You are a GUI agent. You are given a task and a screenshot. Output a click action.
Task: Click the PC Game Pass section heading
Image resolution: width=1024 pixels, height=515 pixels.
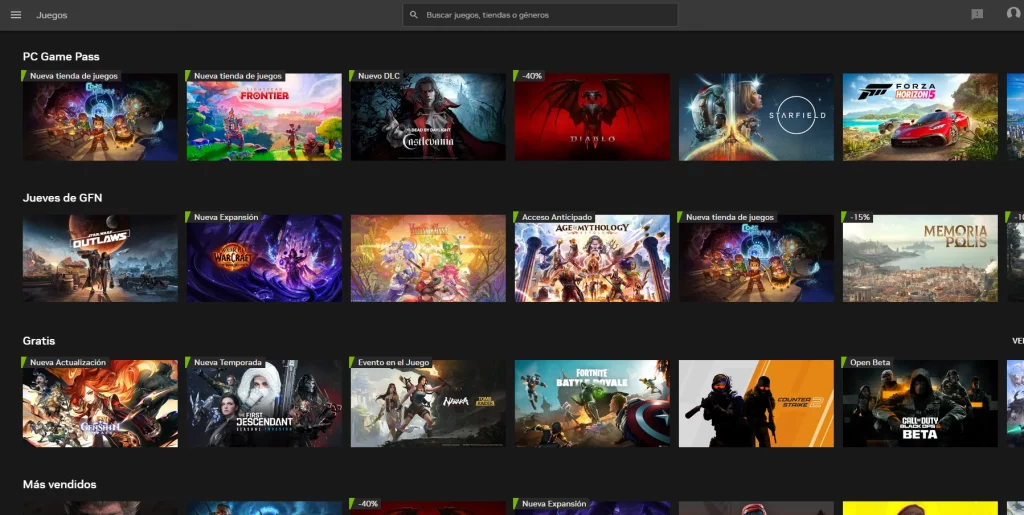[61, 57]
